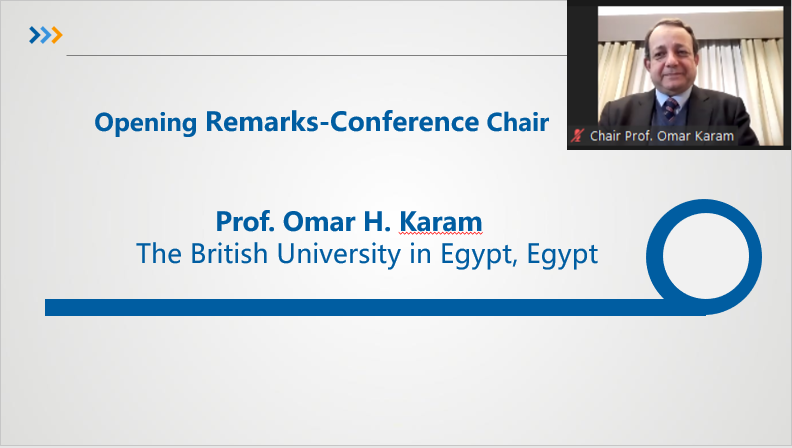The height and width of the screenshot is (448, 792).
Task: Click the thin horizontal line below the logo
Action: pyautogui.click(x=317, y=56)
